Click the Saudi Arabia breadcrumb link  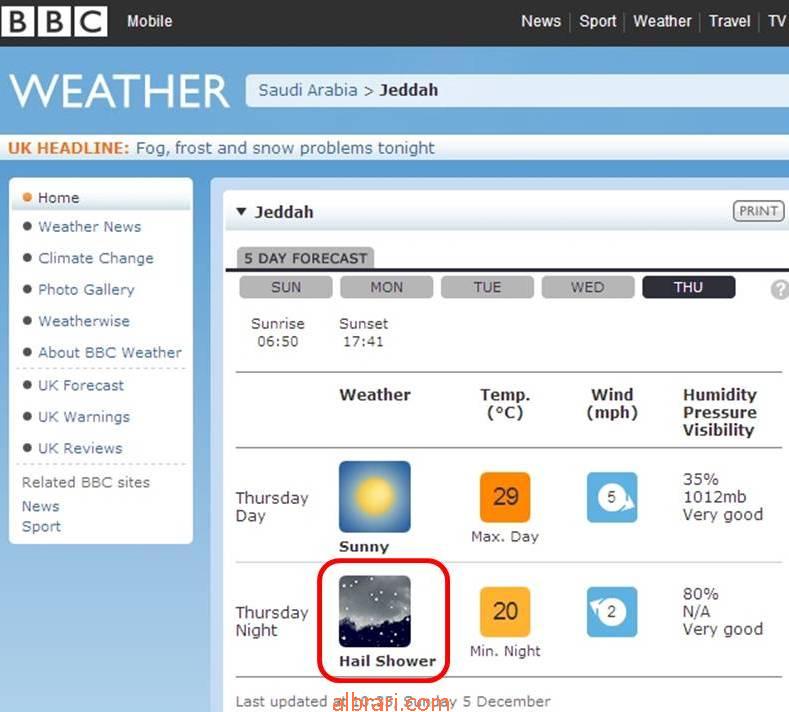tap(308, 90)
